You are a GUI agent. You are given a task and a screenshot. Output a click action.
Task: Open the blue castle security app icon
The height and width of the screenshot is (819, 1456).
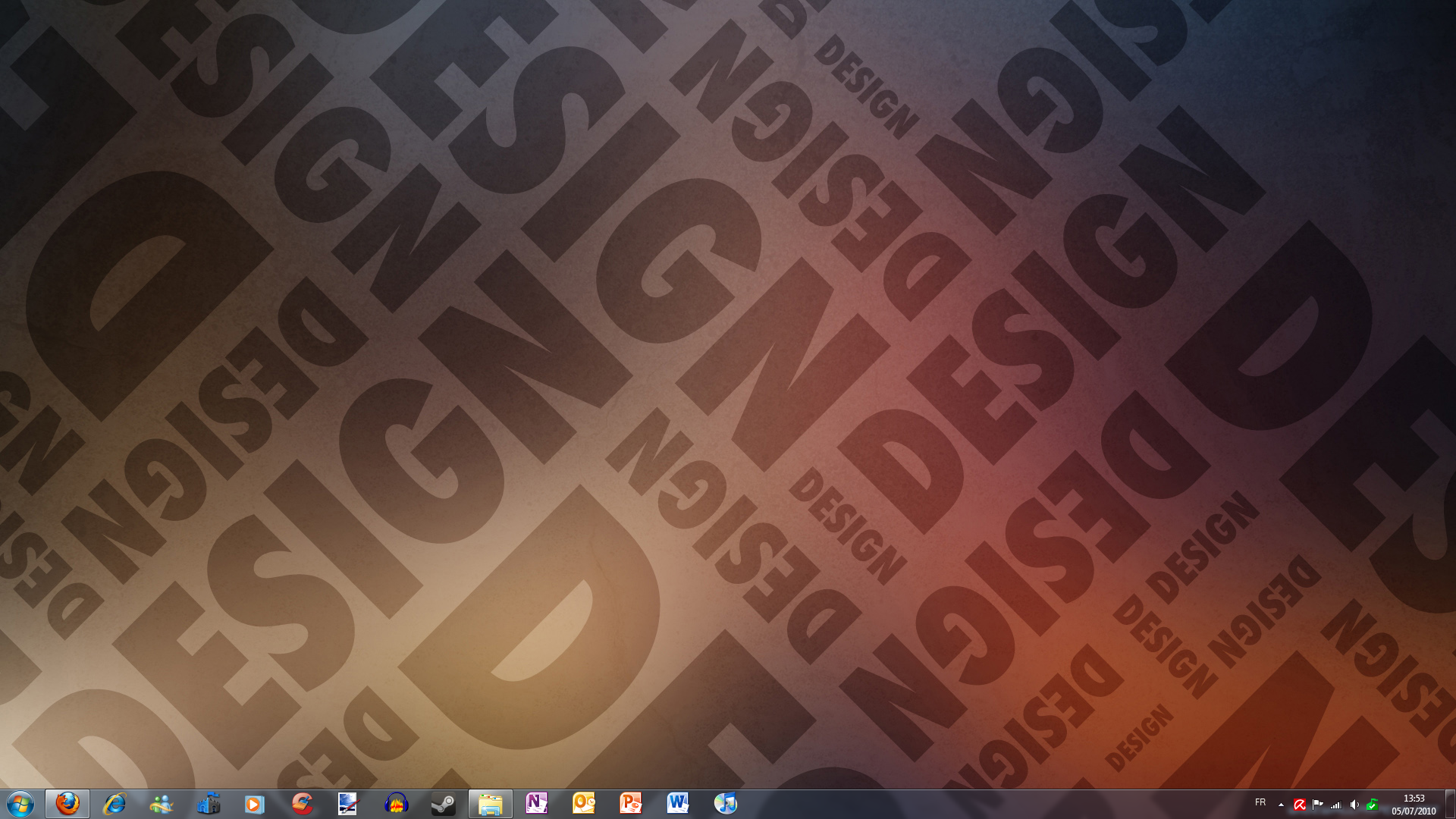(x=209, y=804)
